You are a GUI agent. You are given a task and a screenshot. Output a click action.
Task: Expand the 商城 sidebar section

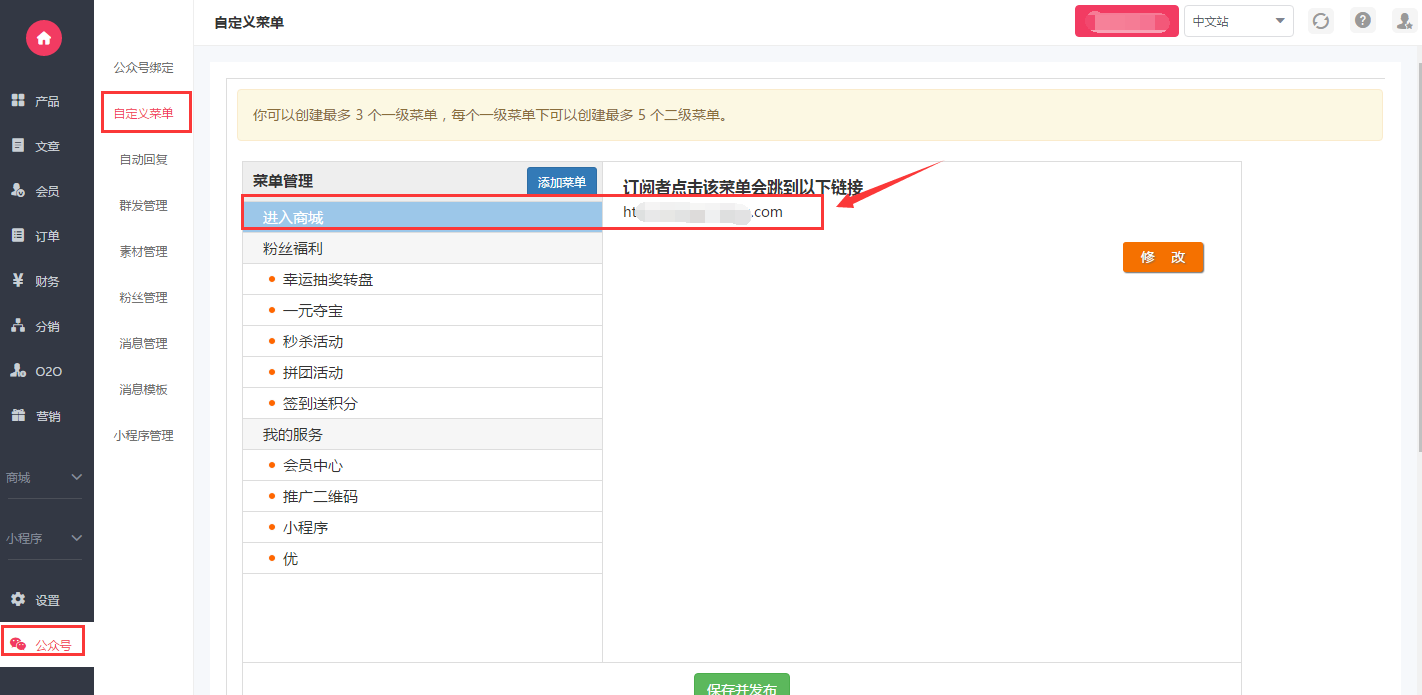[x=44, y=478]
